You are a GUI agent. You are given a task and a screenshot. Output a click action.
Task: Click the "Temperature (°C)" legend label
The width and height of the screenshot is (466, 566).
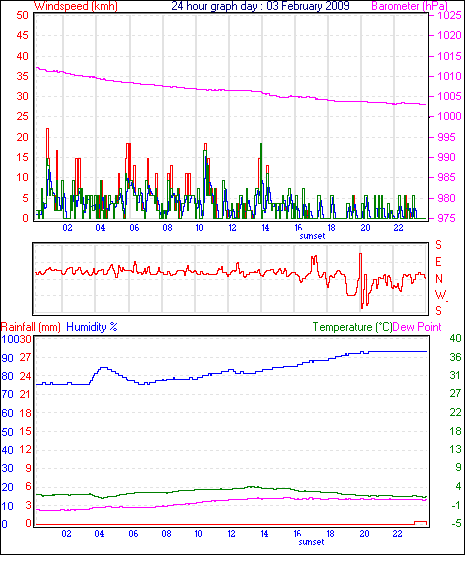coord(352,327)
